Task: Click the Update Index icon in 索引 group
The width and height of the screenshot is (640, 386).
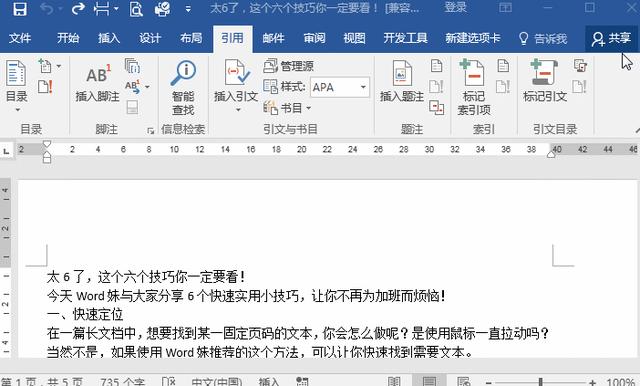Action: pyautogui.click(x=503, y=87)
